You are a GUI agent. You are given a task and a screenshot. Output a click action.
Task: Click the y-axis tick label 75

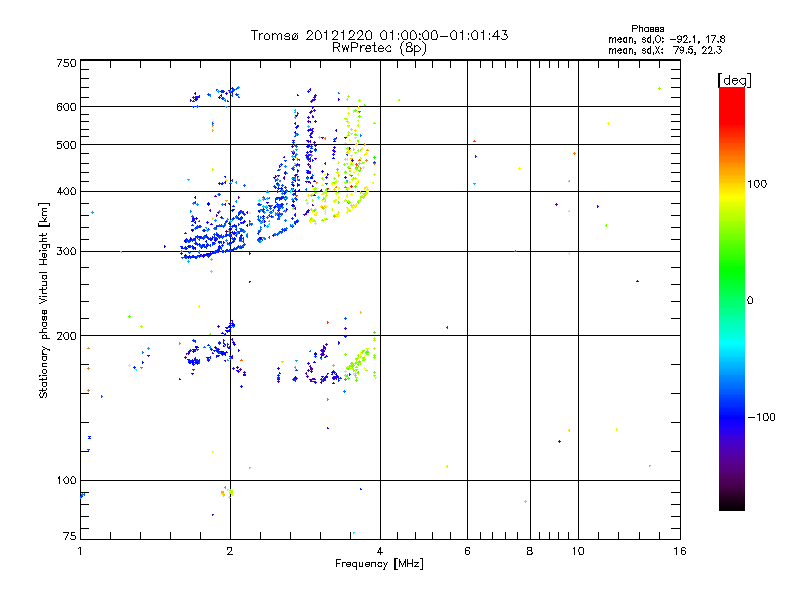pyautogui.click(x=69, y=536)
